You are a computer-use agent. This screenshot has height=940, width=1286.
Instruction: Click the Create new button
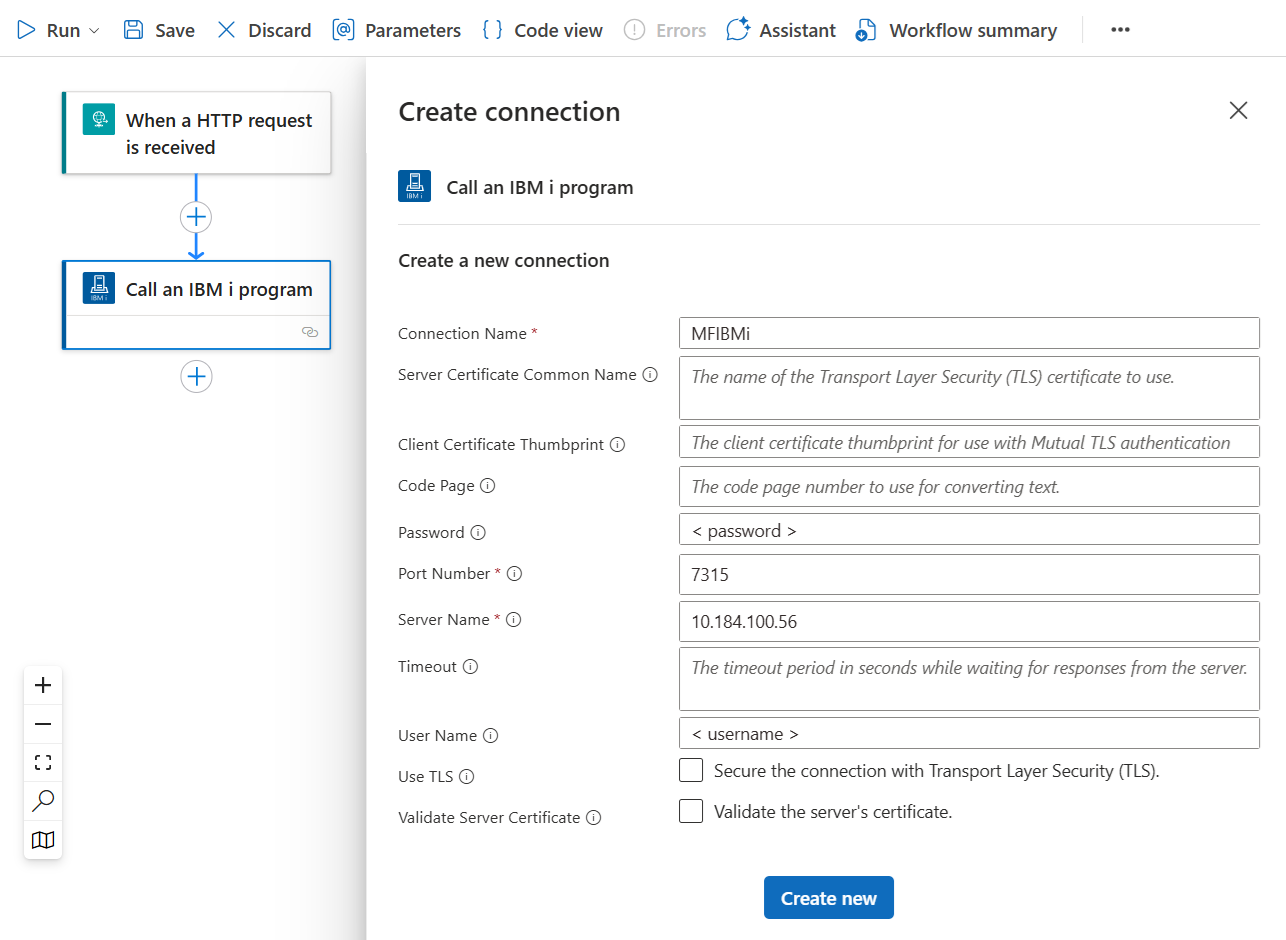(x=829, y=898)
